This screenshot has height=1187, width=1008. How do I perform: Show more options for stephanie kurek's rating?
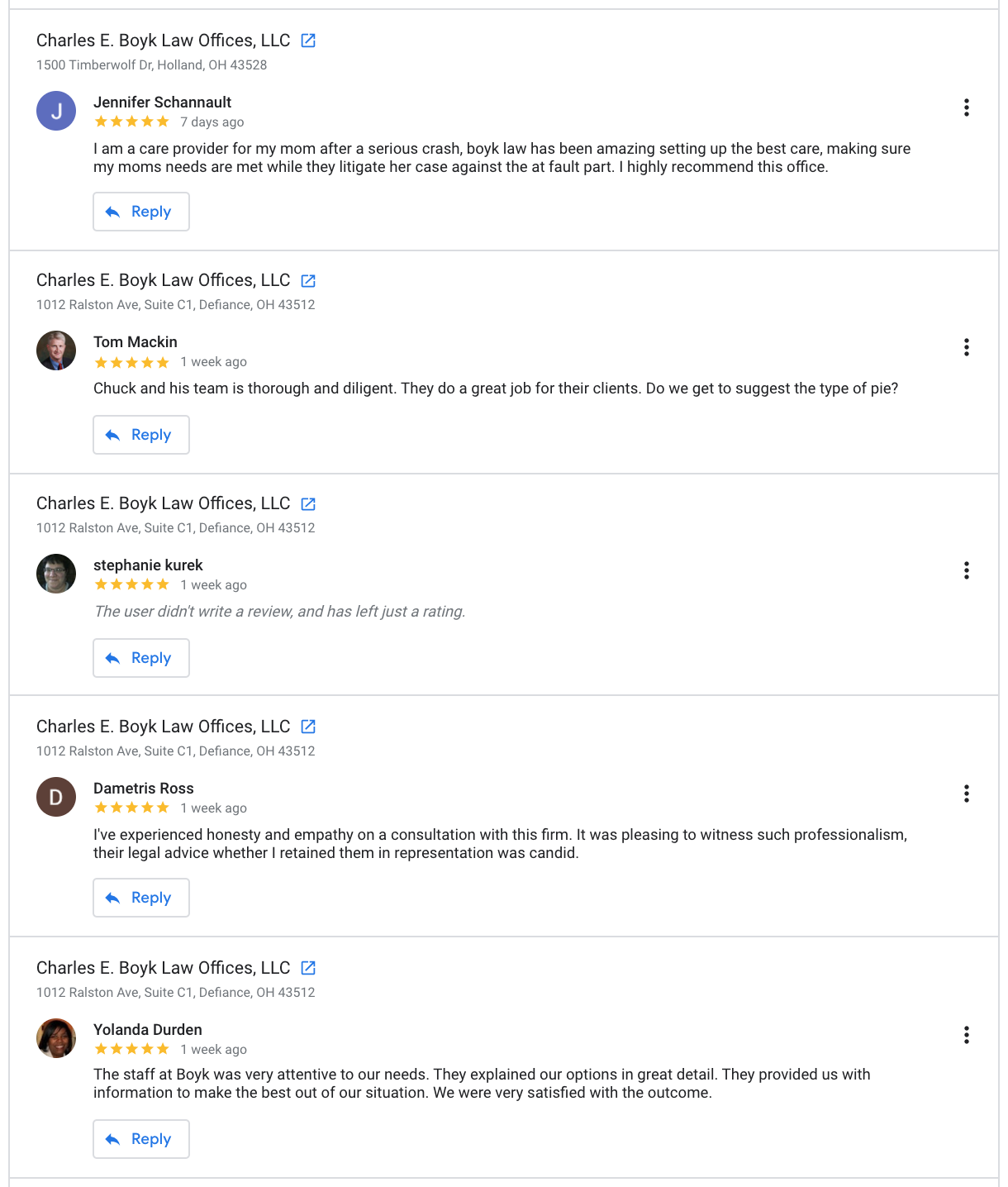coord(966,570)
